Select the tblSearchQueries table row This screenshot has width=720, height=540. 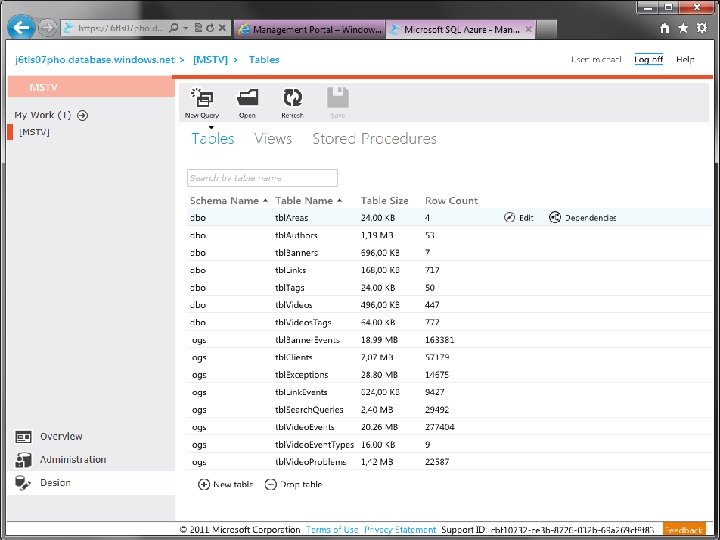coord(450,410)
